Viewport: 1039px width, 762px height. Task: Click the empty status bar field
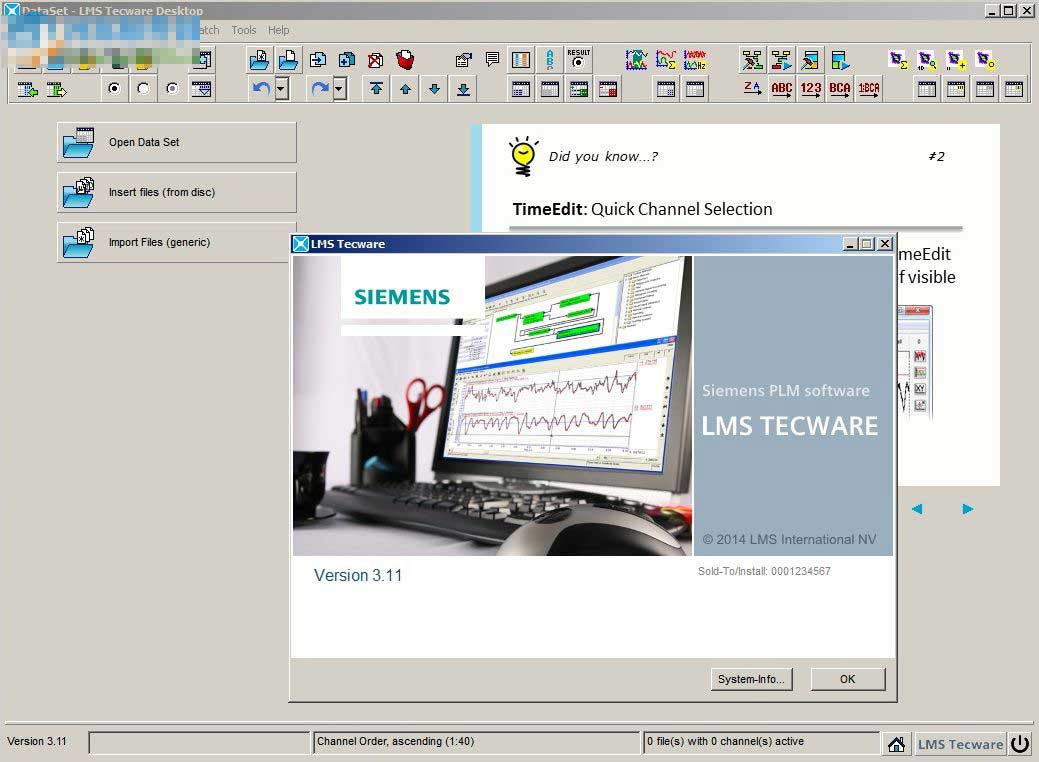[199, 743]
